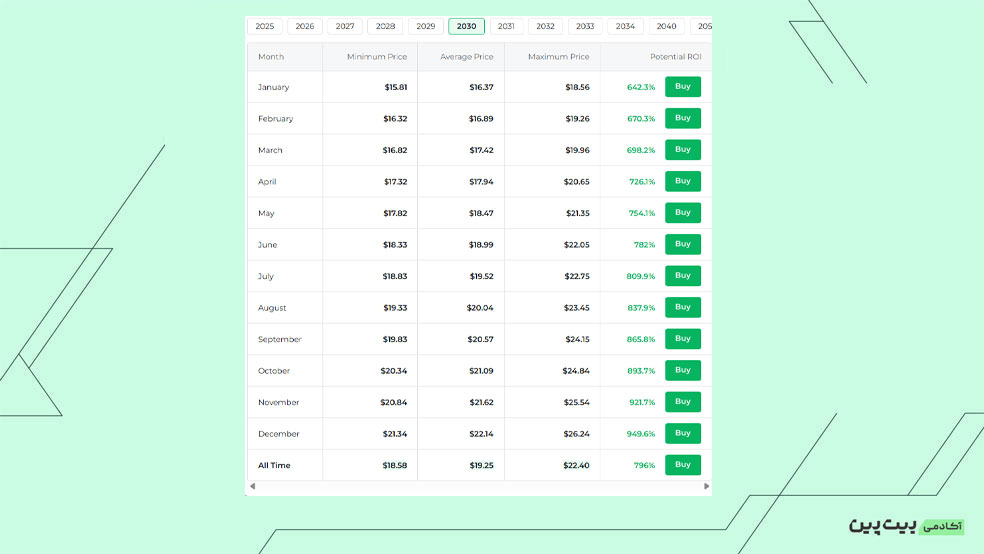Screen dimensions: 984x554
Task: Click maximum price $19.96
Action: tap(577, 150)
